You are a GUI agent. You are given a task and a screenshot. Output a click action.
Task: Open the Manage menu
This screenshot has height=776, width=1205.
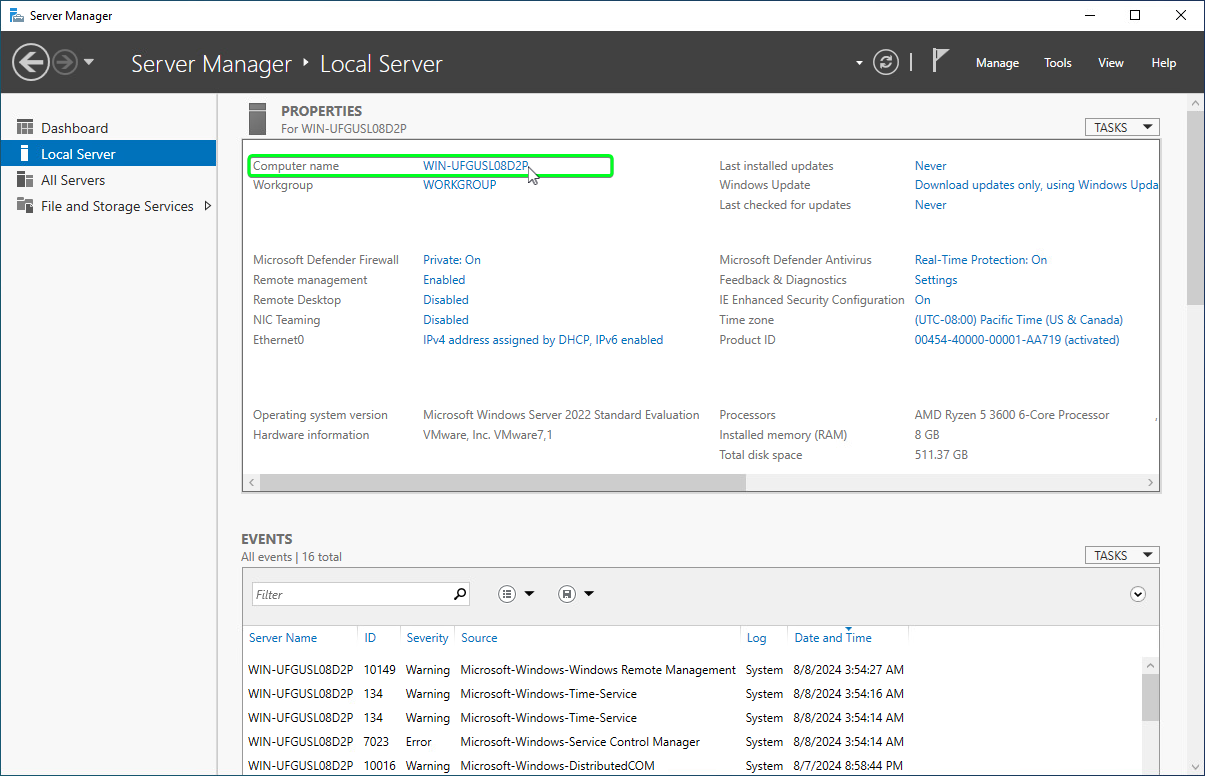pyautogui.click(x=997, y=63)
